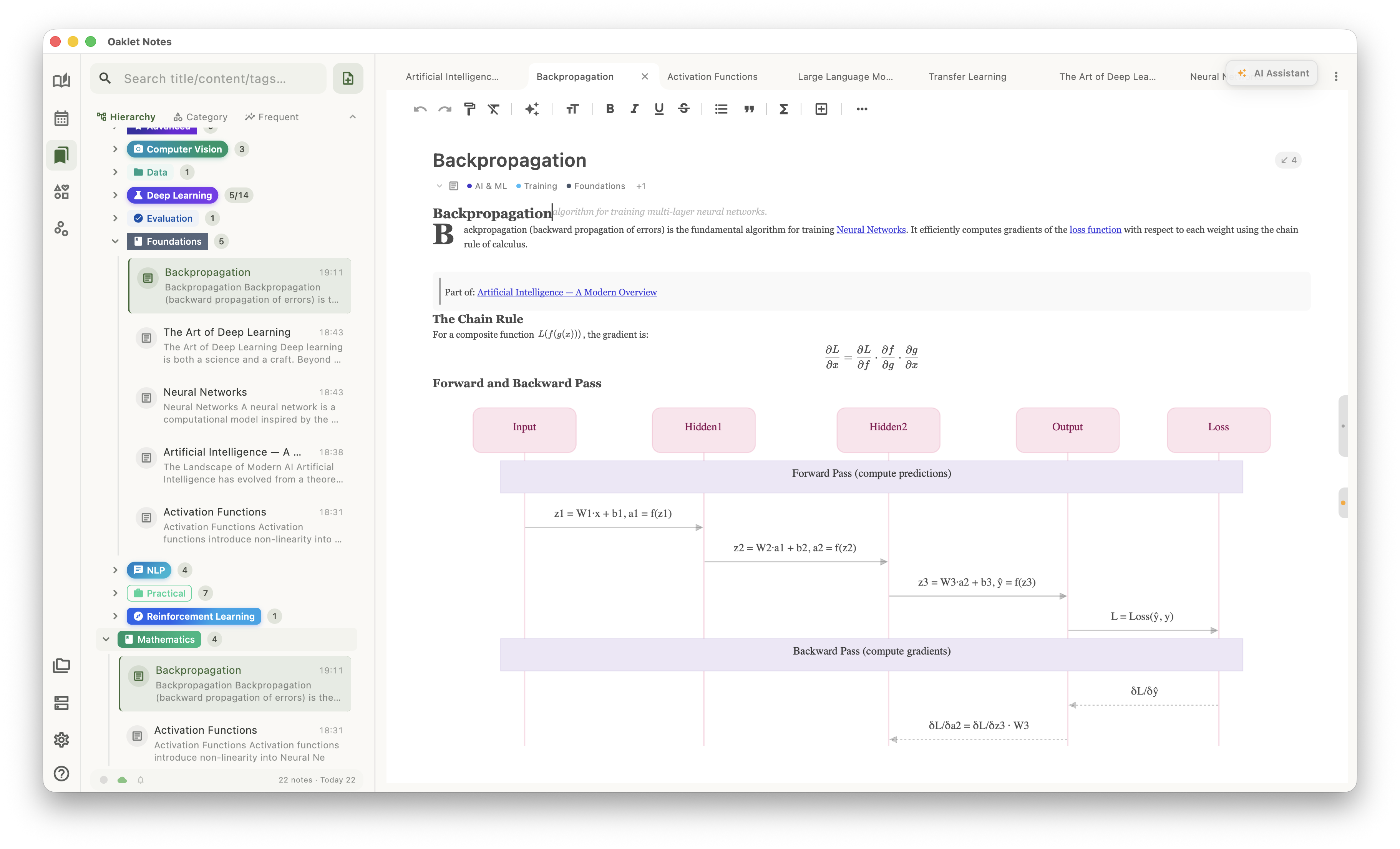
Task: Insert a math formula with sigma icon
Action: [x=783, y=109]
